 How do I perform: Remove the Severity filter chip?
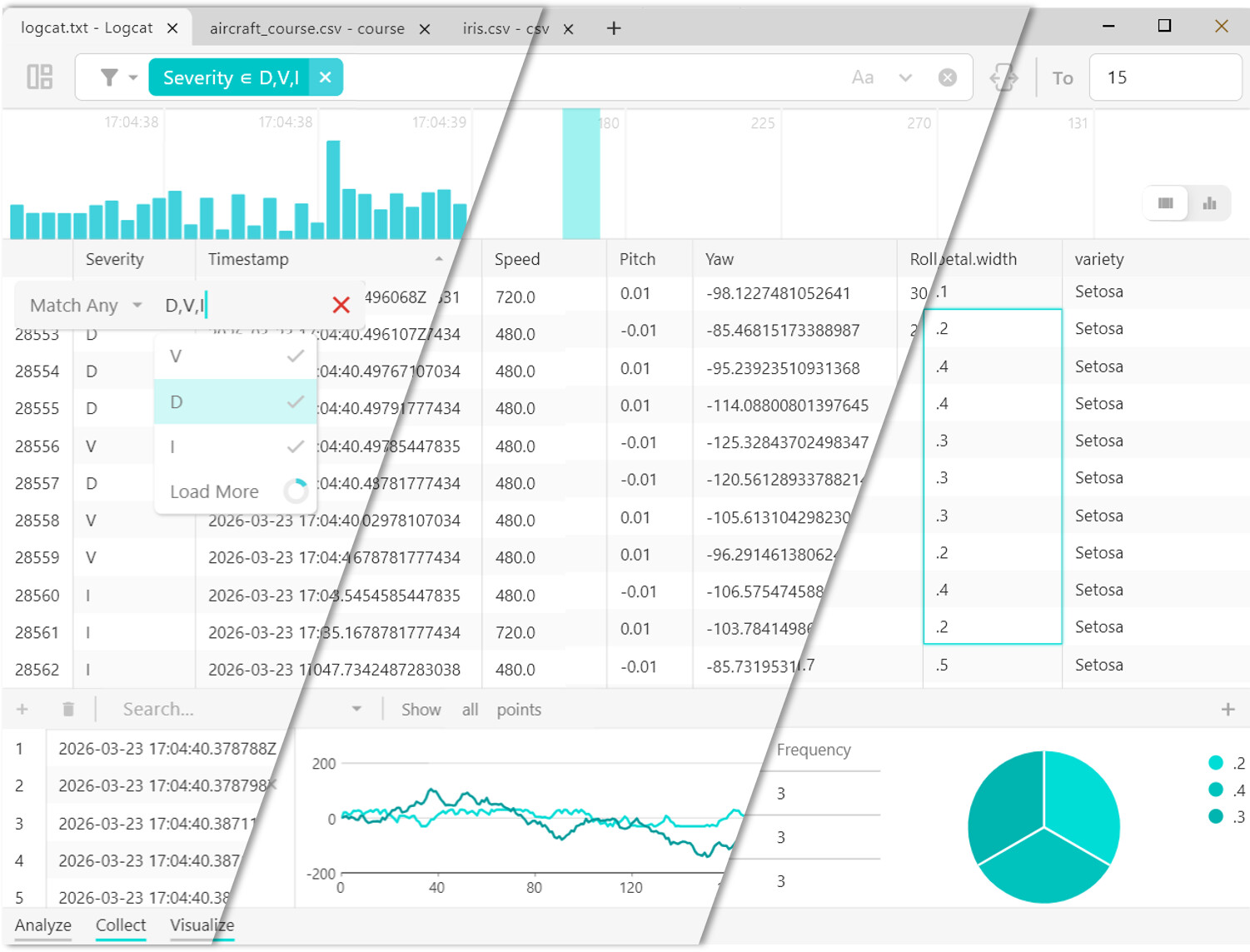click(x=326, y=77)
